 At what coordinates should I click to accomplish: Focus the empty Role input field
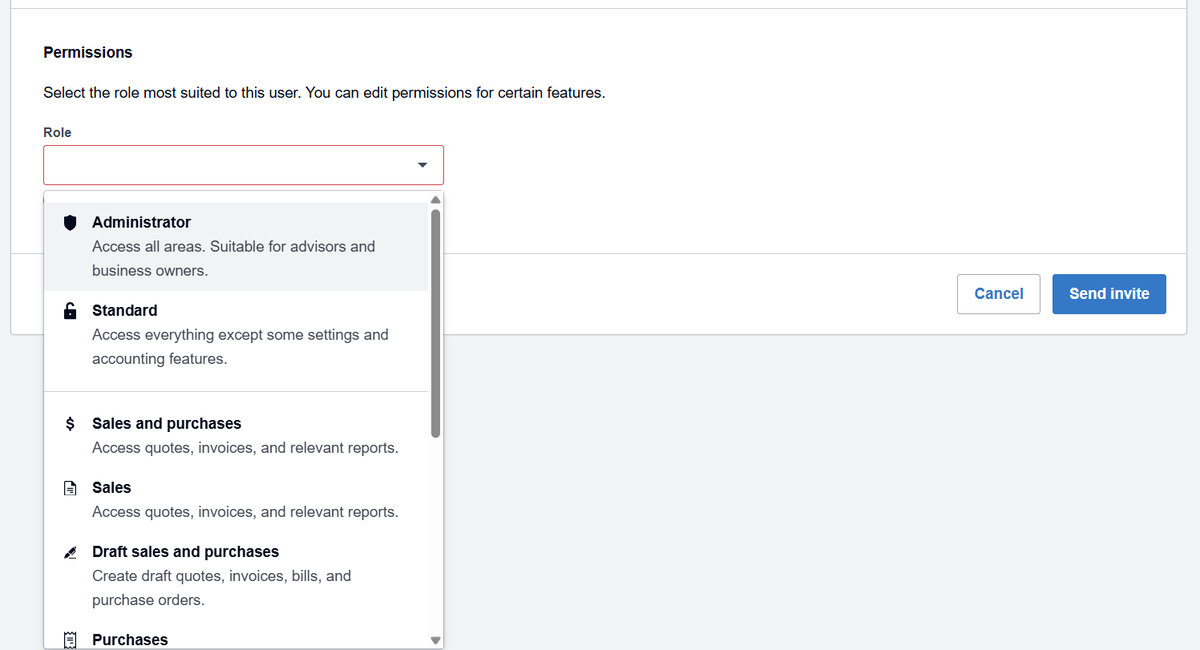243,165
